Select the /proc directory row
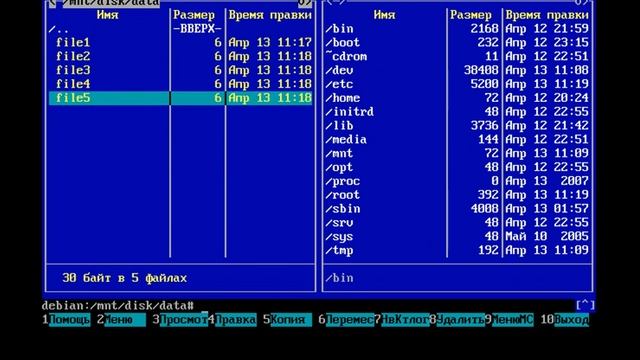This screenshot has width=640, height=360. coord(457,181)
